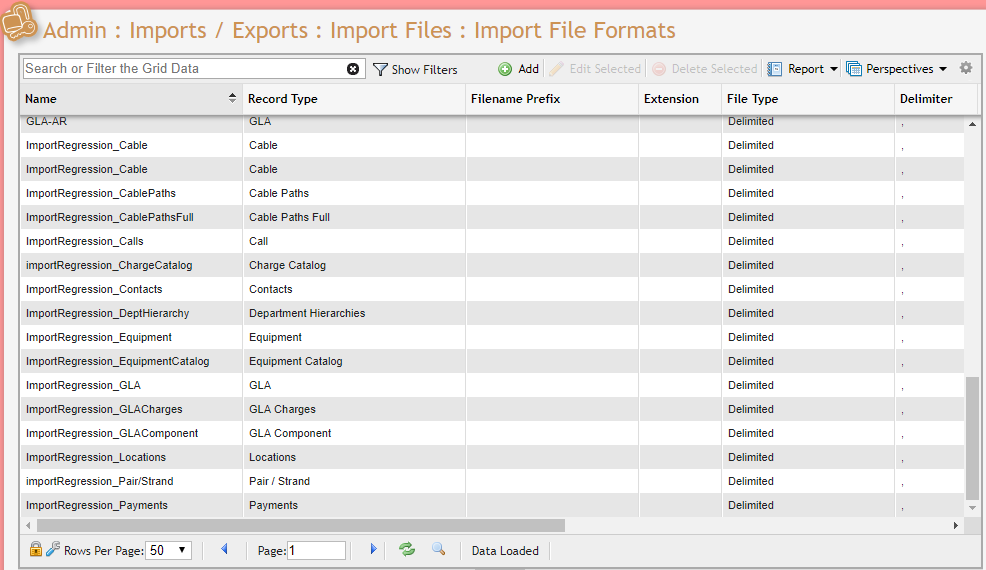Click the Add button
This screenshot has width=986, height=570.
[x=519, y=69]
